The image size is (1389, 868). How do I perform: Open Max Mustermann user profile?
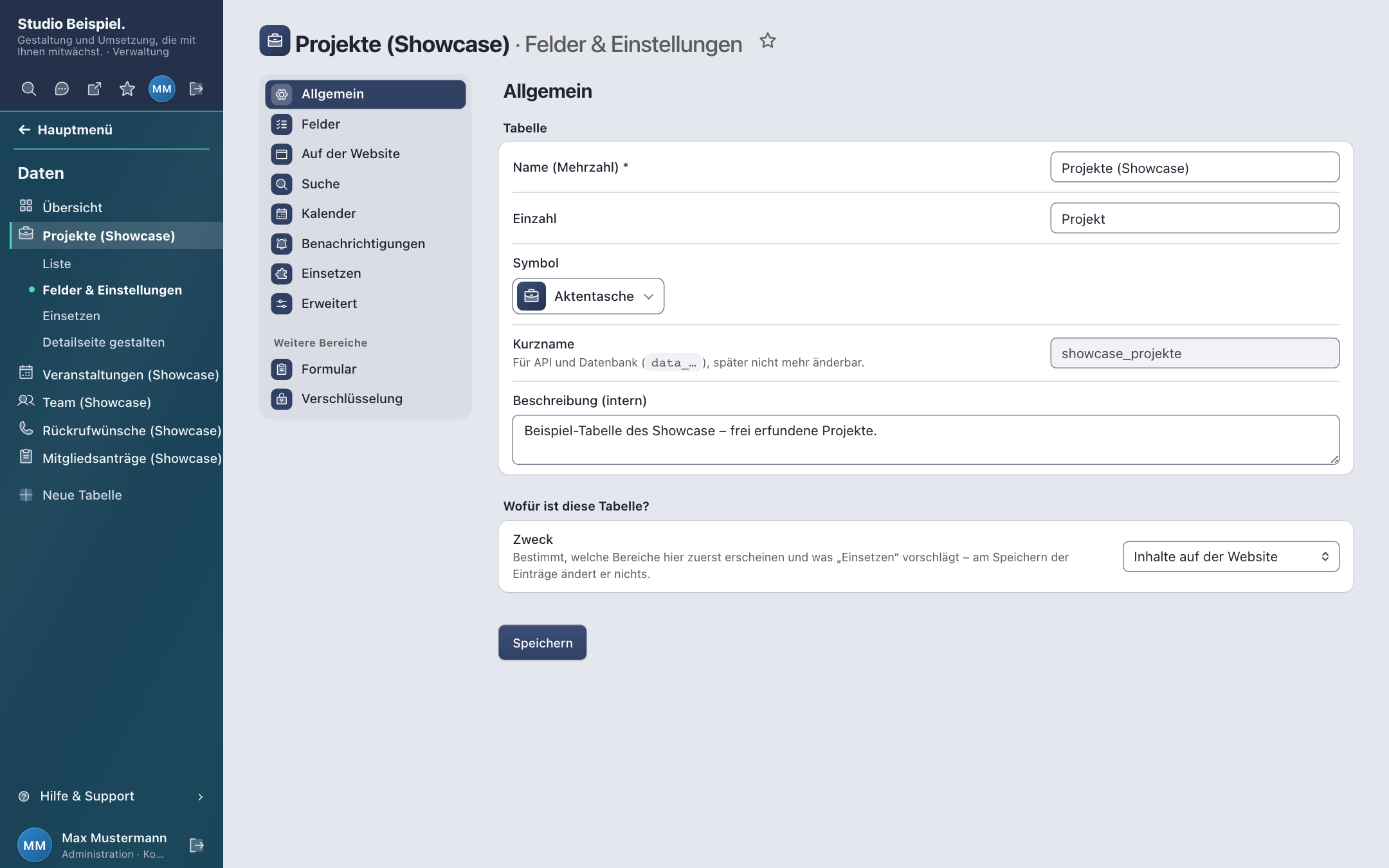tap(93, 845)
